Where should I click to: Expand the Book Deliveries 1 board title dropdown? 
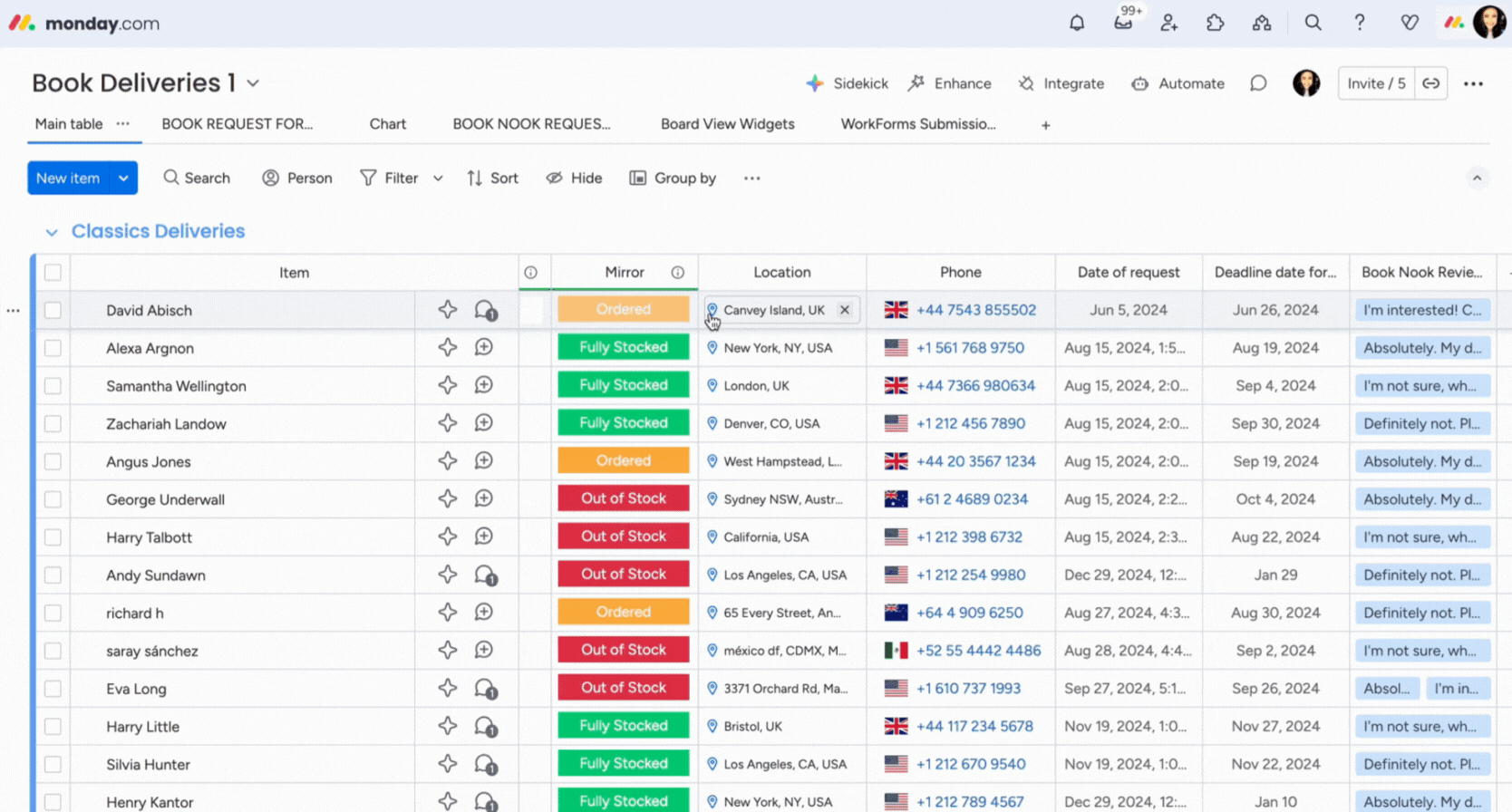pos(253,83)
